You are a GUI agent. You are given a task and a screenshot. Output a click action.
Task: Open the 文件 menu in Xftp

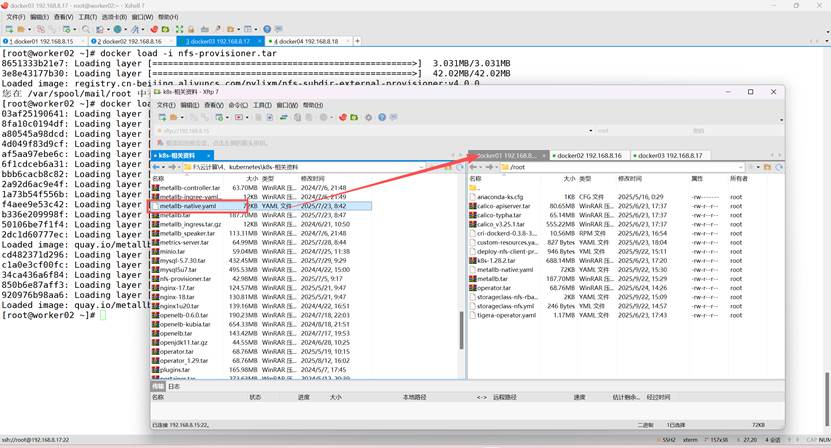pyautogui.click(x=166, y=105)
